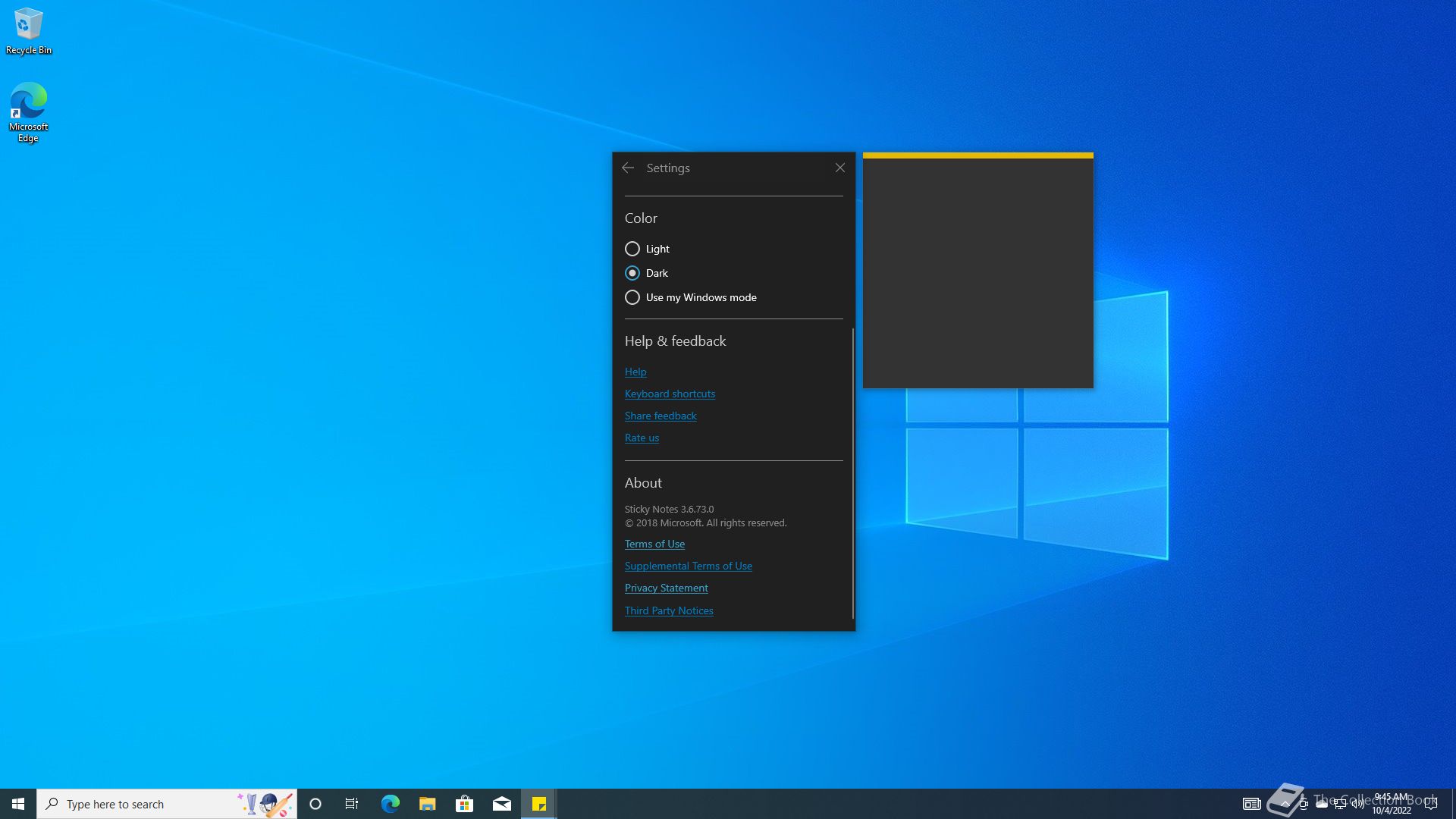Open the Mail app from the taskbar
This screenshot has width=1456, height=819.
click(502, 804)
